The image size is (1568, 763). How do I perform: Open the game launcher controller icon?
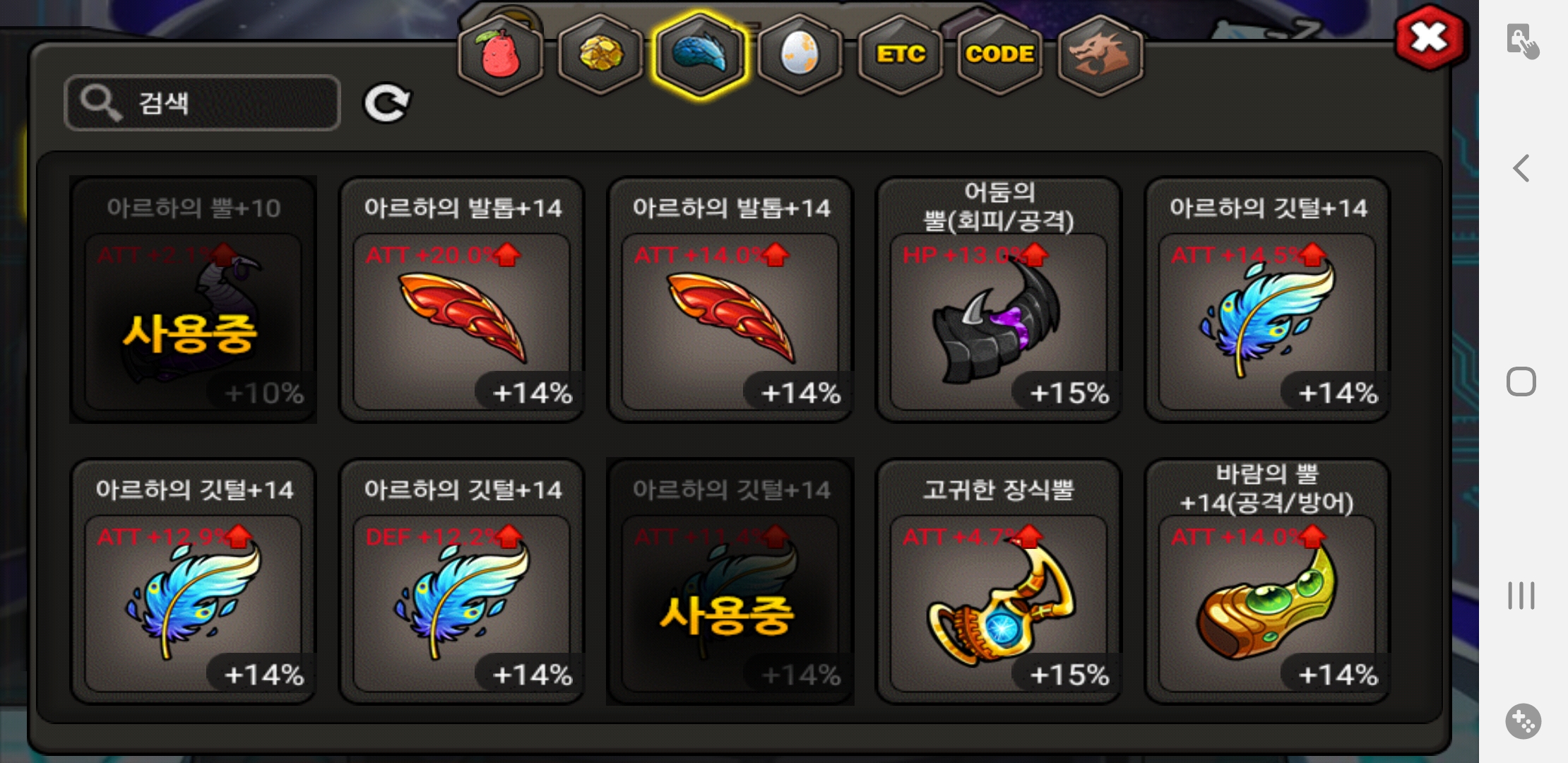tap(1523, 721)
